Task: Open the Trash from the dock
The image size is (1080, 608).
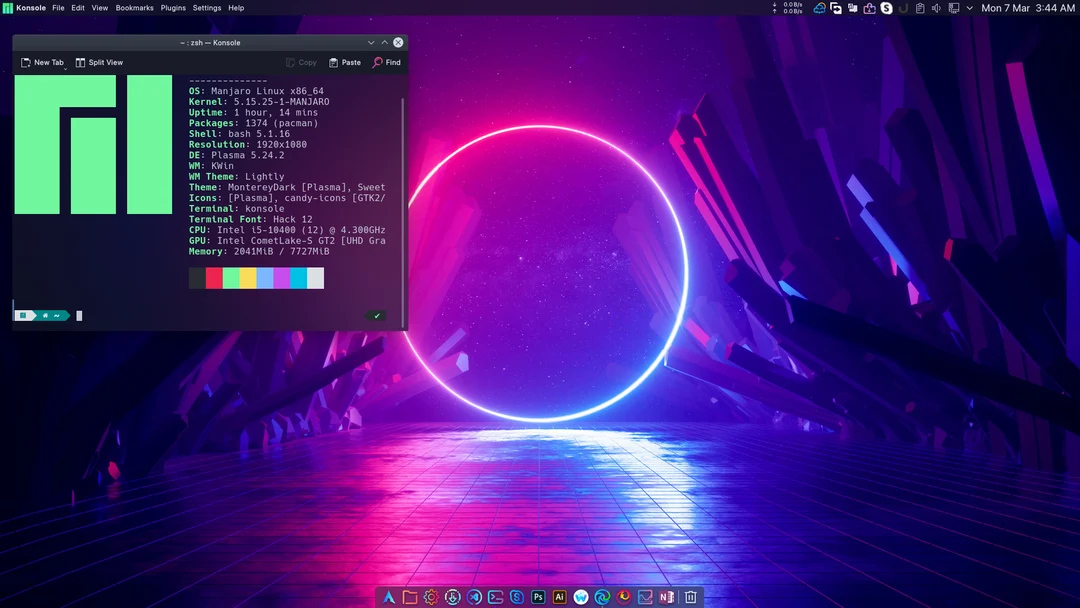Action: pos(690,596)
